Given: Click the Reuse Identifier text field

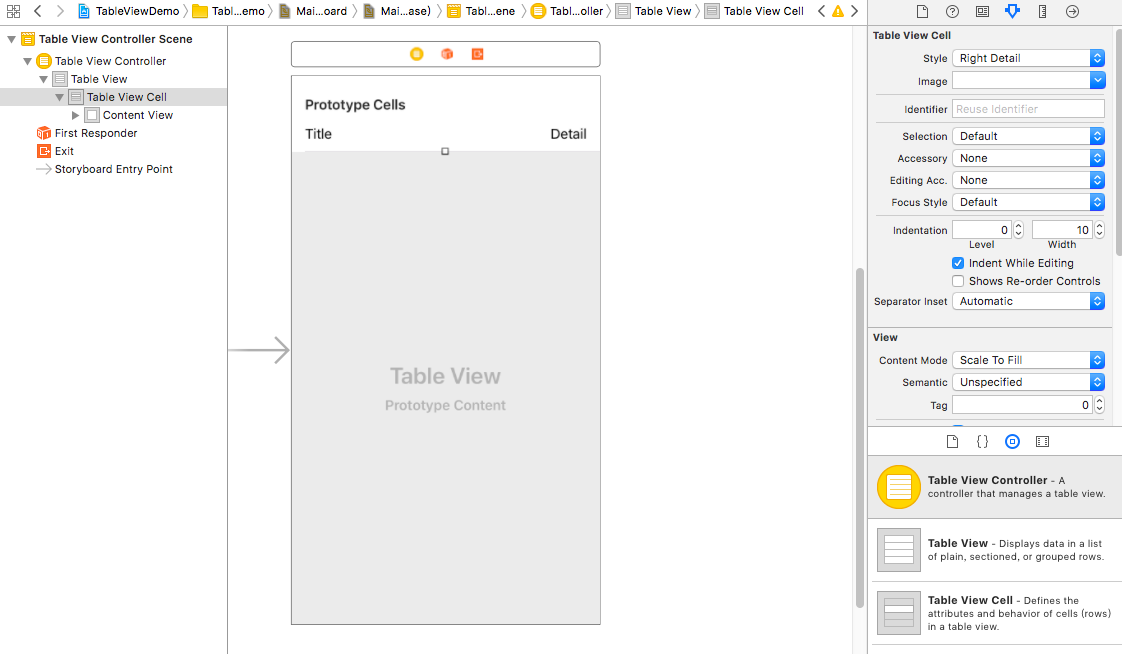Looking at the screenshot, I should [1028, 109].
